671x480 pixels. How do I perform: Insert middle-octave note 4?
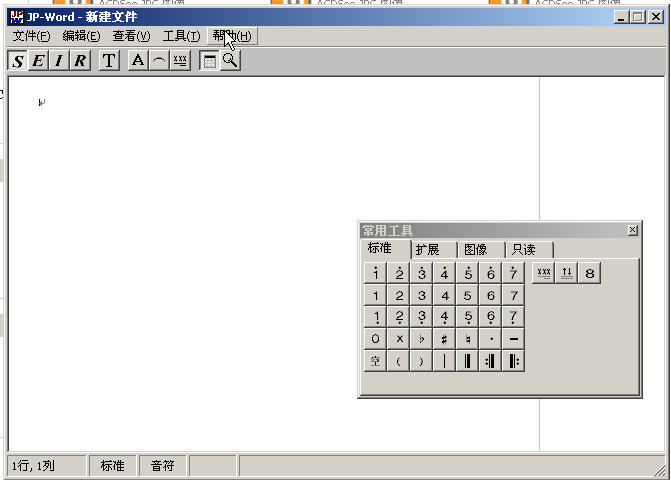tap(445, 295)
